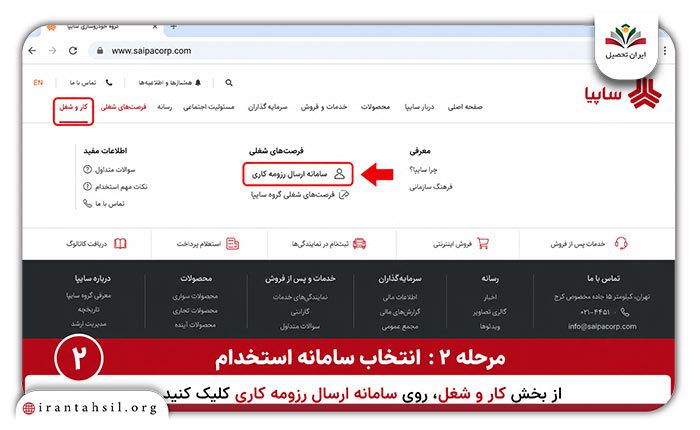Open فرصت‌های شغلی گروه سایپا link
Image resolution: width=700 pixels, height=430 pixels.
click(292, 195)
